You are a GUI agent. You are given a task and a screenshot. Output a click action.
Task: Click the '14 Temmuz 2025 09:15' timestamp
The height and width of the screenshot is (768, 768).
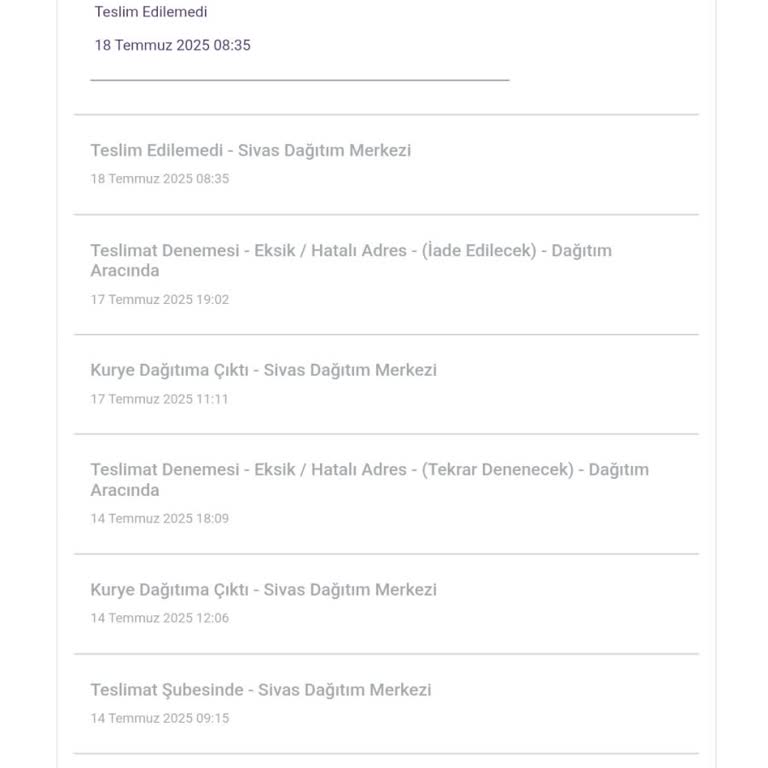[159, 718]
